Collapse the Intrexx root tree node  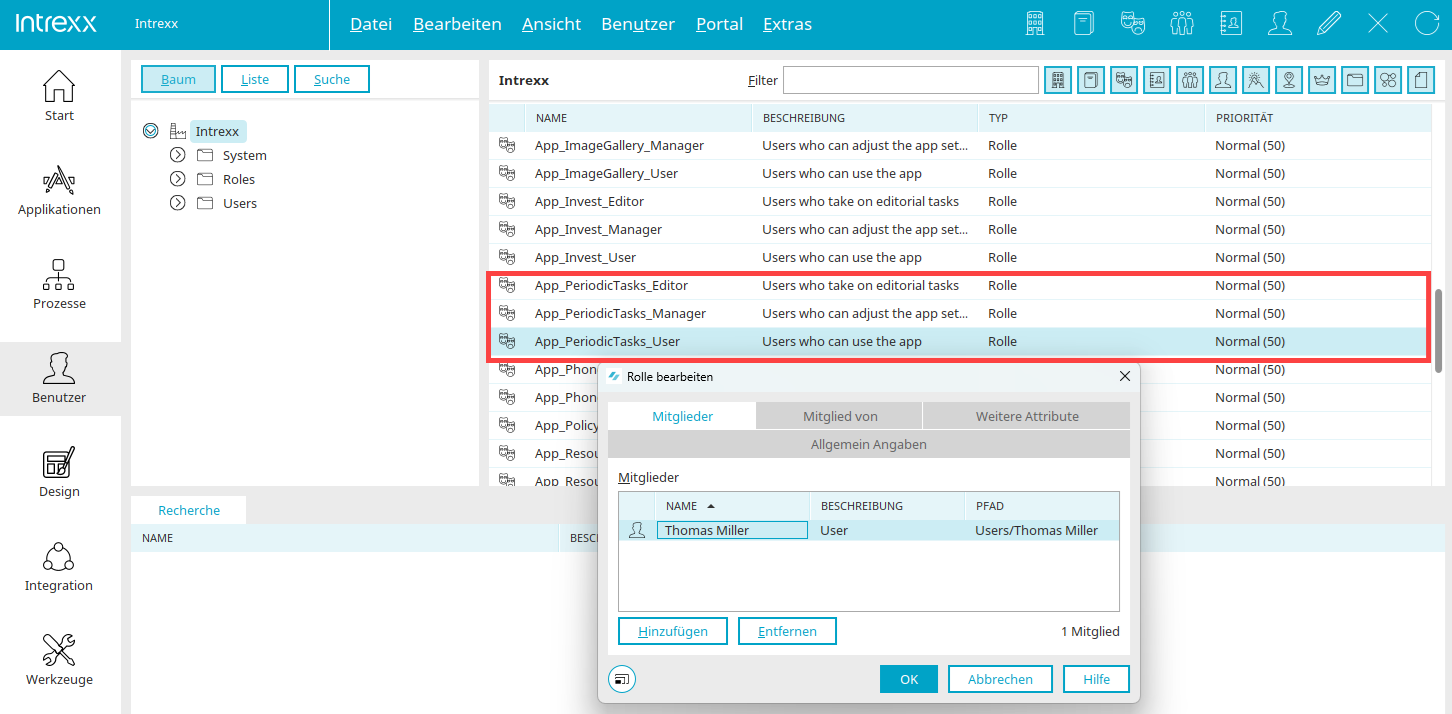(x=151, y=131)
